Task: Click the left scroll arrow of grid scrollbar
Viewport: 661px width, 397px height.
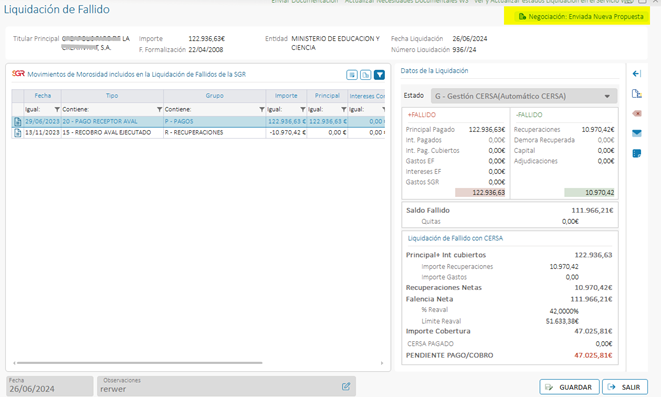Action: (x=14, y=363)
